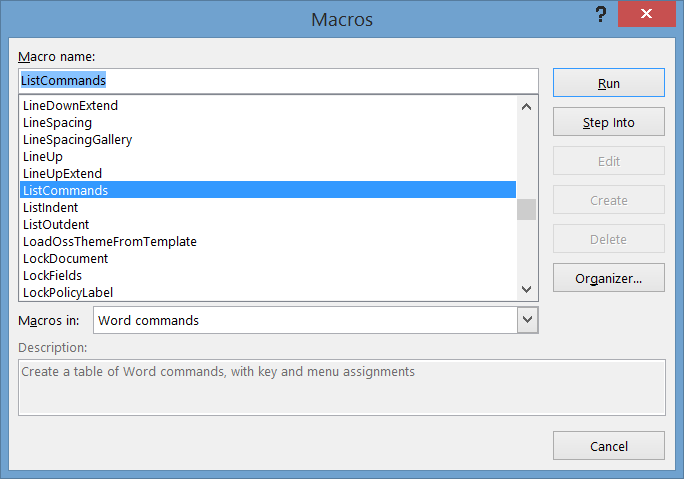Select the LineUp macro entry
Image resolution: width=684 pixels, height=479 pixels.
(268, 156)
